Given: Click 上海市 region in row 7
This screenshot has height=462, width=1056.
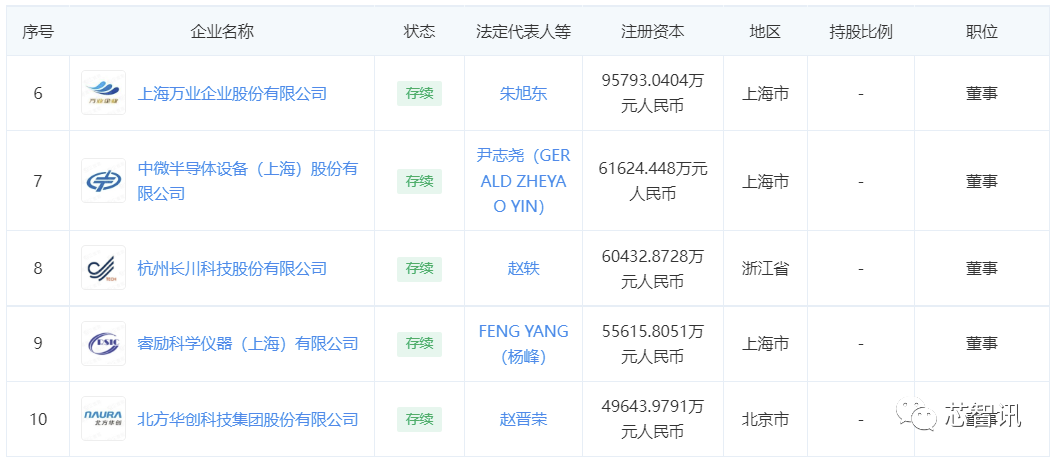Looking at the screenshot, I should pyautogui.click(x=765, y=181).
